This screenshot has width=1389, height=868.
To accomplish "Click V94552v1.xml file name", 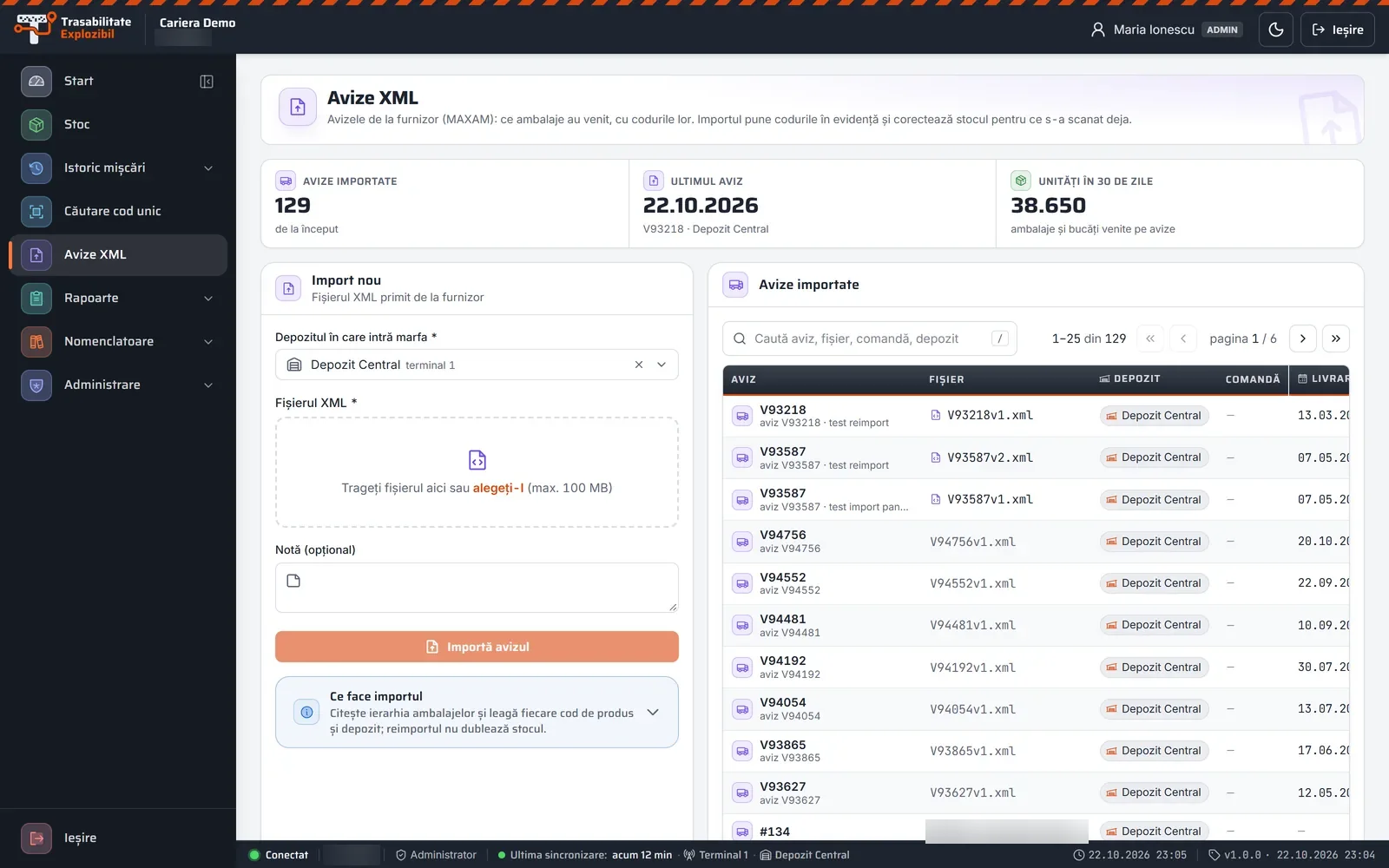I will click(x=972, y=583).
